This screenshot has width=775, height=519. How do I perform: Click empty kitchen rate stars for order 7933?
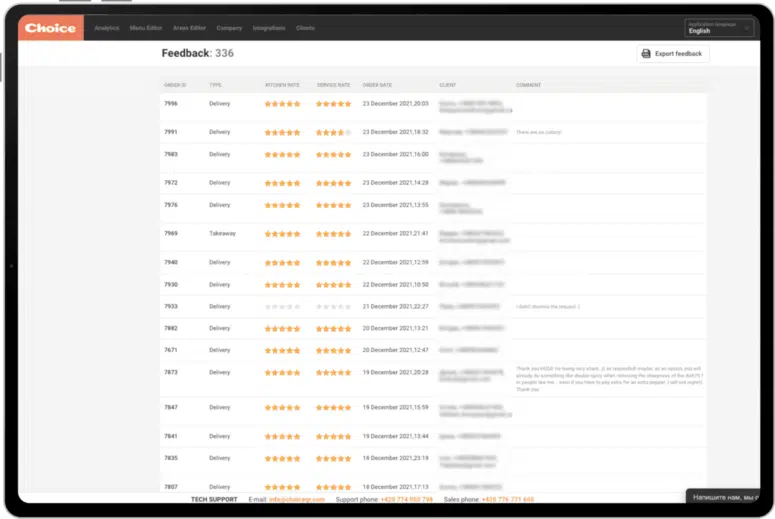click(x=282, y=307)
